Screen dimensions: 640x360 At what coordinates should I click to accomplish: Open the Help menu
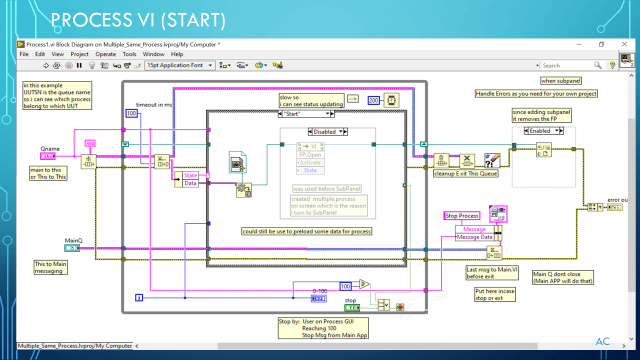(177, 54)
